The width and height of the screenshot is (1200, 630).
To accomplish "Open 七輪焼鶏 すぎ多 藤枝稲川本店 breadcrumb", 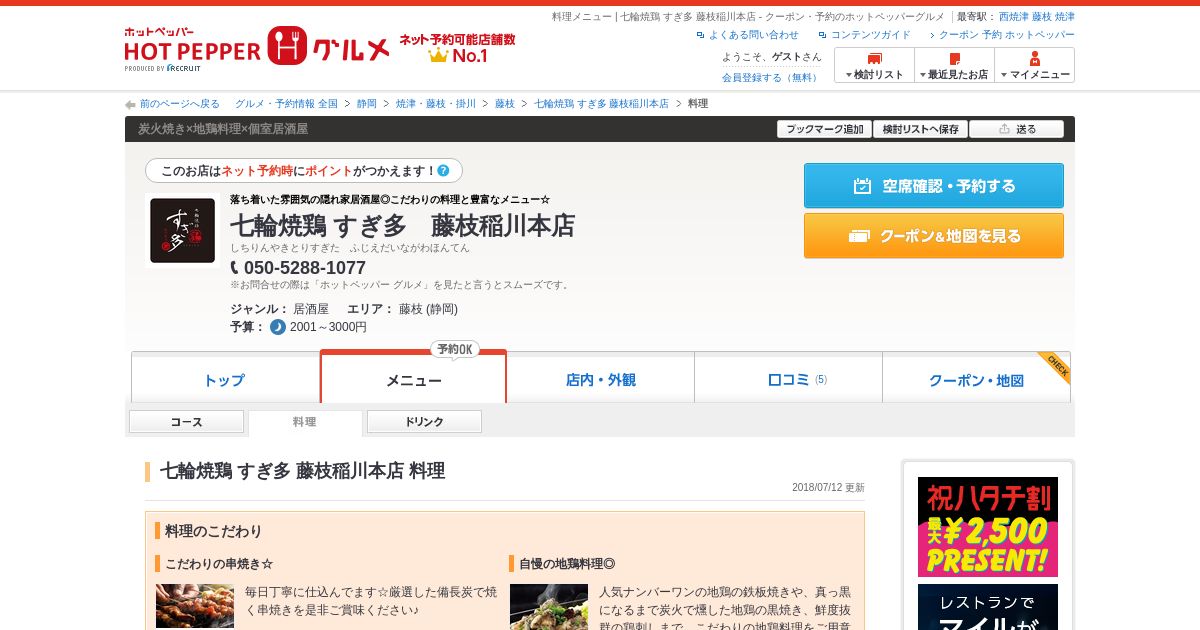I will [x=601, y=104].
